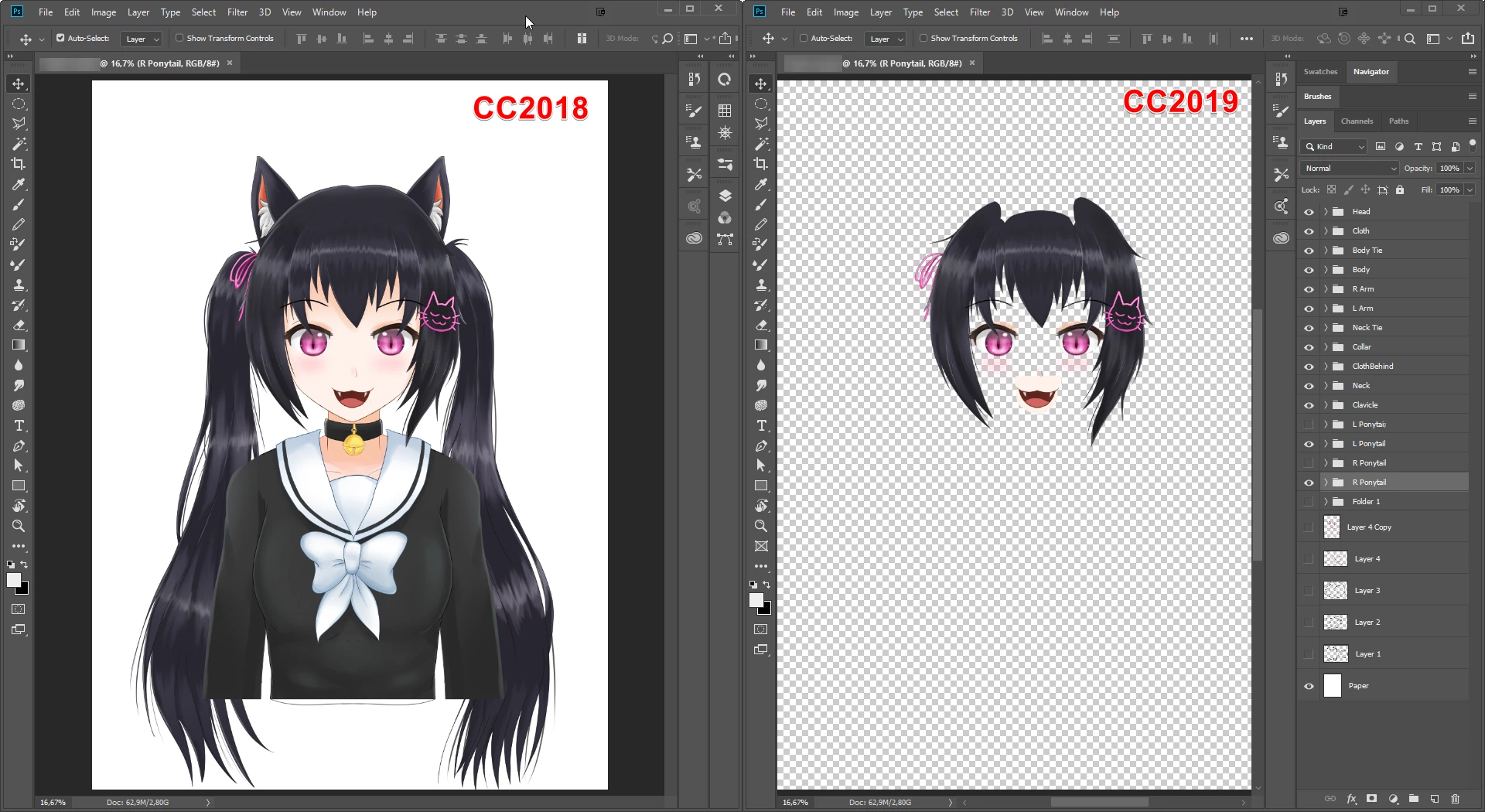The height and width of the screenshot is (812, 1485).
Task: Click the 16,67% zoom field in CC2019
Action: click(x=795, y=803)
